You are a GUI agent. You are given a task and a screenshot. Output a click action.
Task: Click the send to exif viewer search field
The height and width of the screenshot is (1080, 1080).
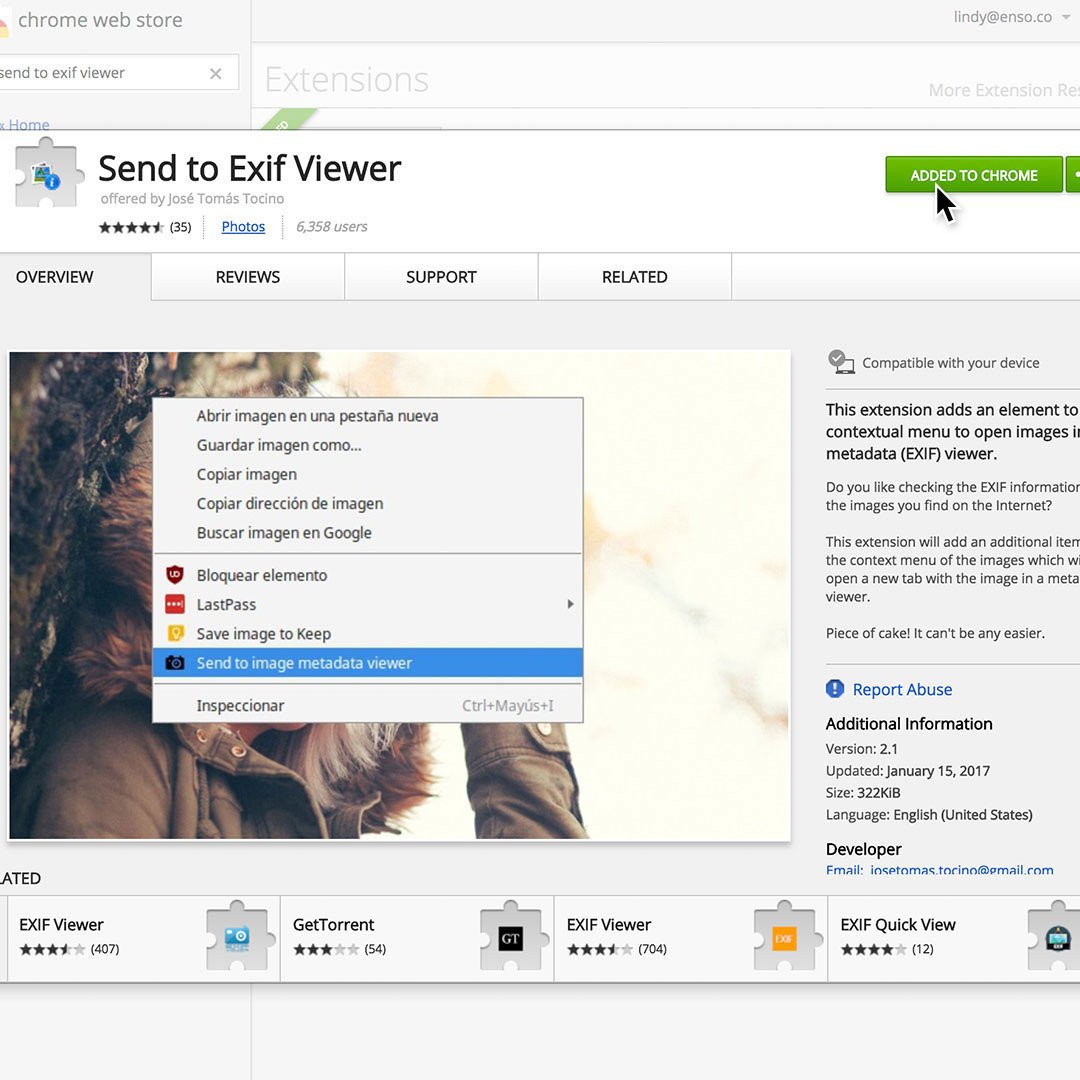coord(118,72)
